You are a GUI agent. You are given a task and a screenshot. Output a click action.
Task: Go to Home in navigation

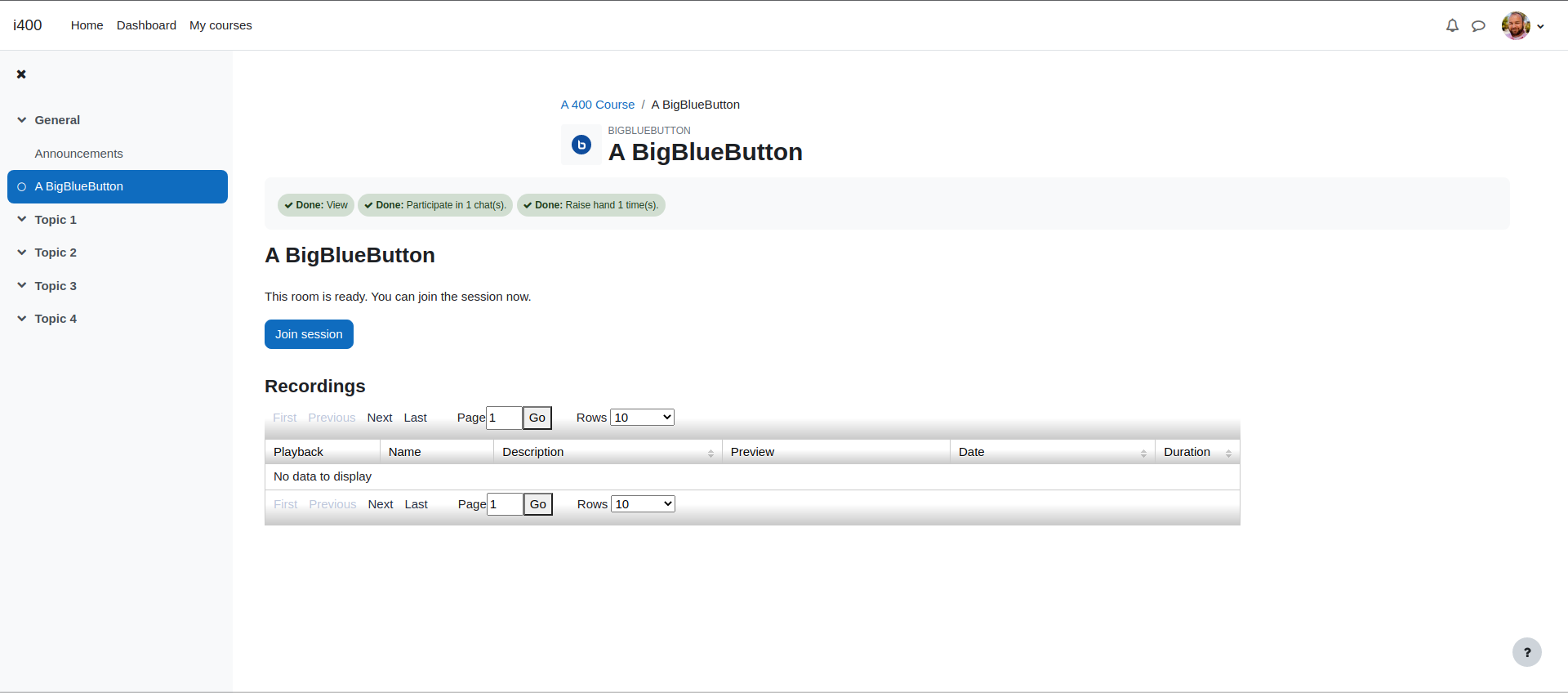point(87,25)
